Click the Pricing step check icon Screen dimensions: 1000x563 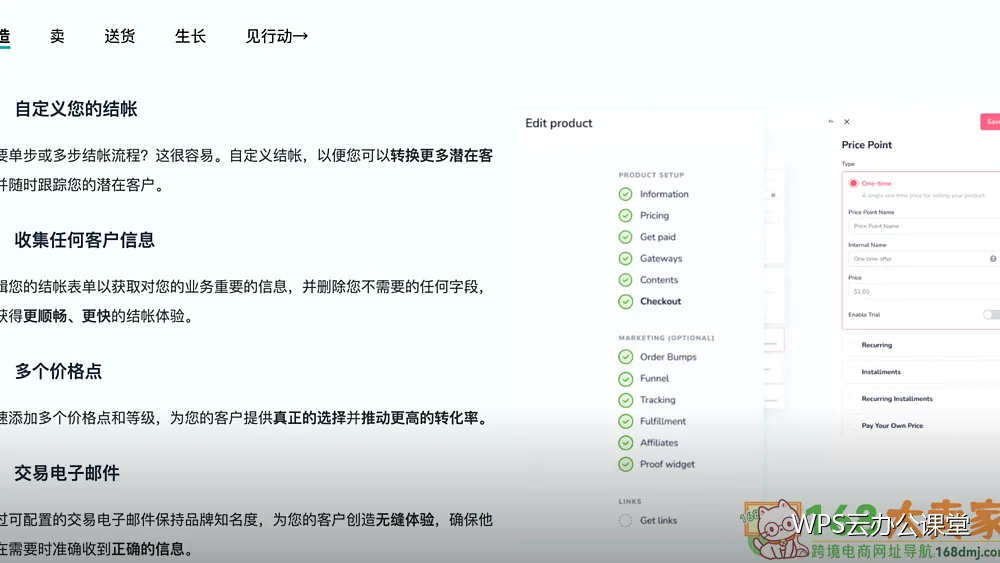pyautogui.click(x=625, y=216)
